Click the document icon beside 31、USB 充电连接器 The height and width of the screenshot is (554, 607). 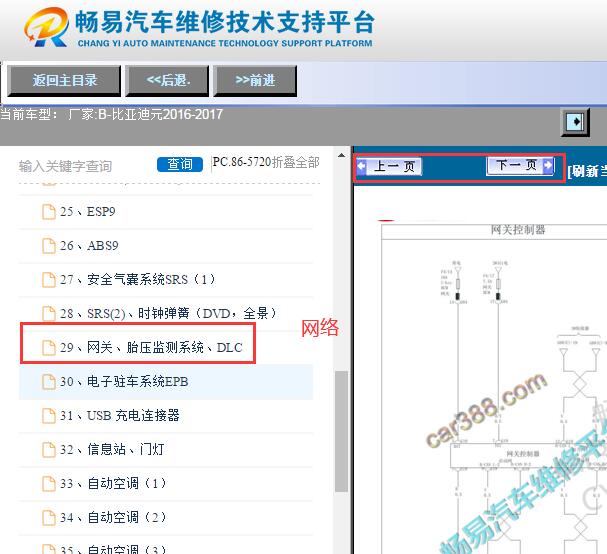coord(49,416)
